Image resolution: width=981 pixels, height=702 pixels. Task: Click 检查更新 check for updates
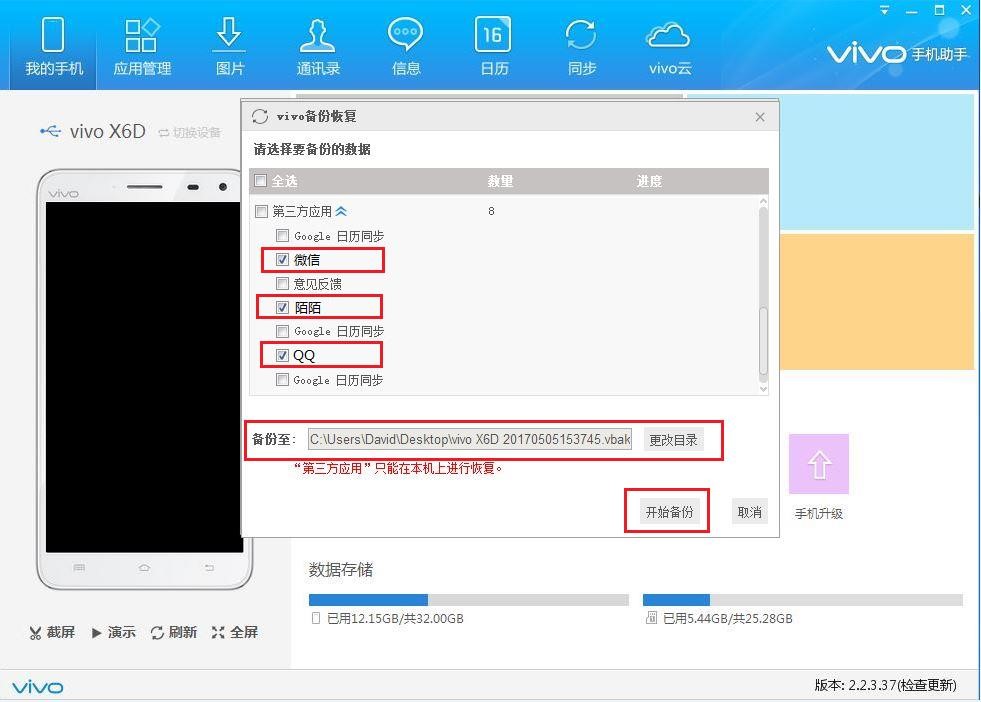[x=927, y=685]
